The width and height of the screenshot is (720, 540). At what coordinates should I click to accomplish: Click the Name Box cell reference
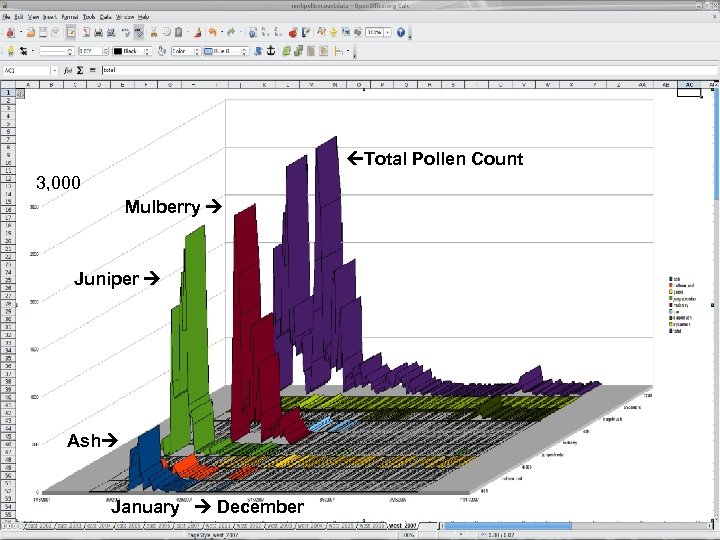click(x=27, y=70)
